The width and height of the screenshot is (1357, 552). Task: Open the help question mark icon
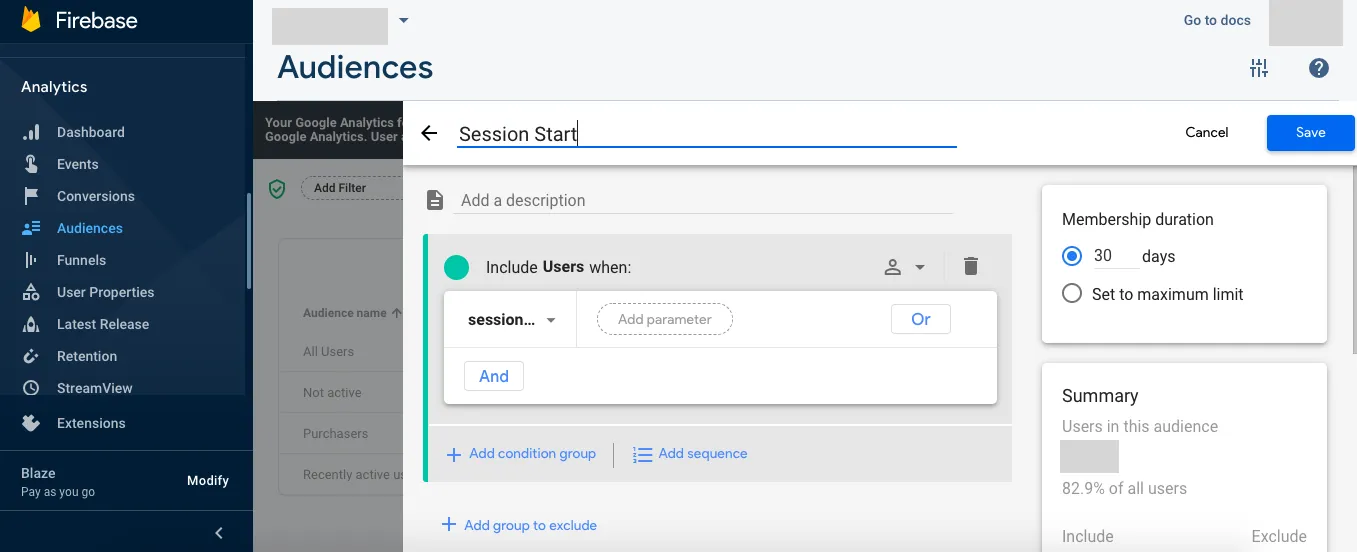(x=1318, y=68)
